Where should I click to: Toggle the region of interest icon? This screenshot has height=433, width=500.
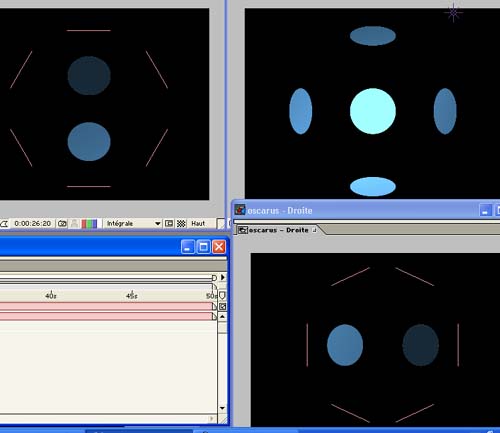(169, 223)
